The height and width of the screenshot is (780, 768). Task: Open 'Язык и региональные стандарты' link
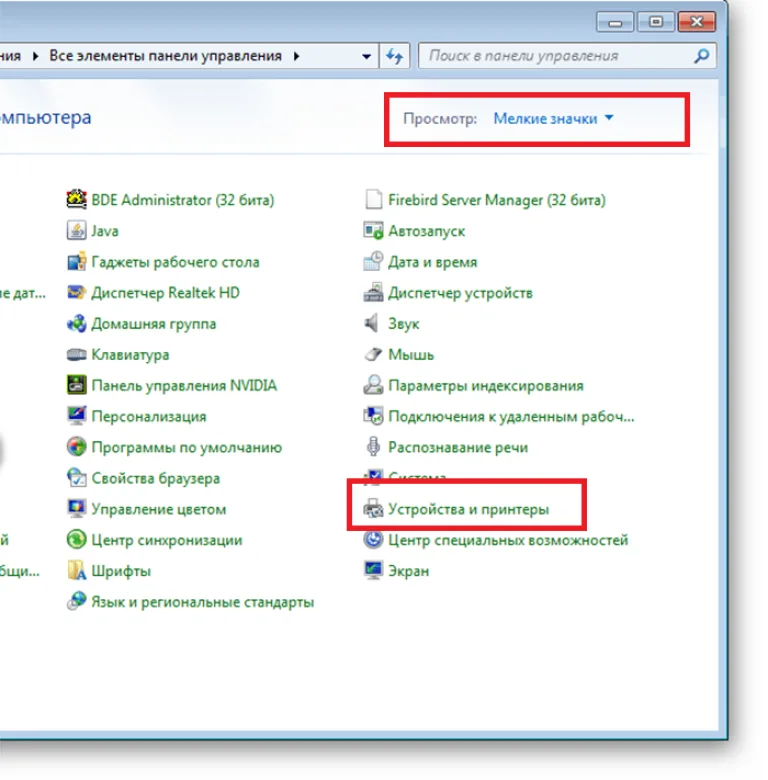202,602
